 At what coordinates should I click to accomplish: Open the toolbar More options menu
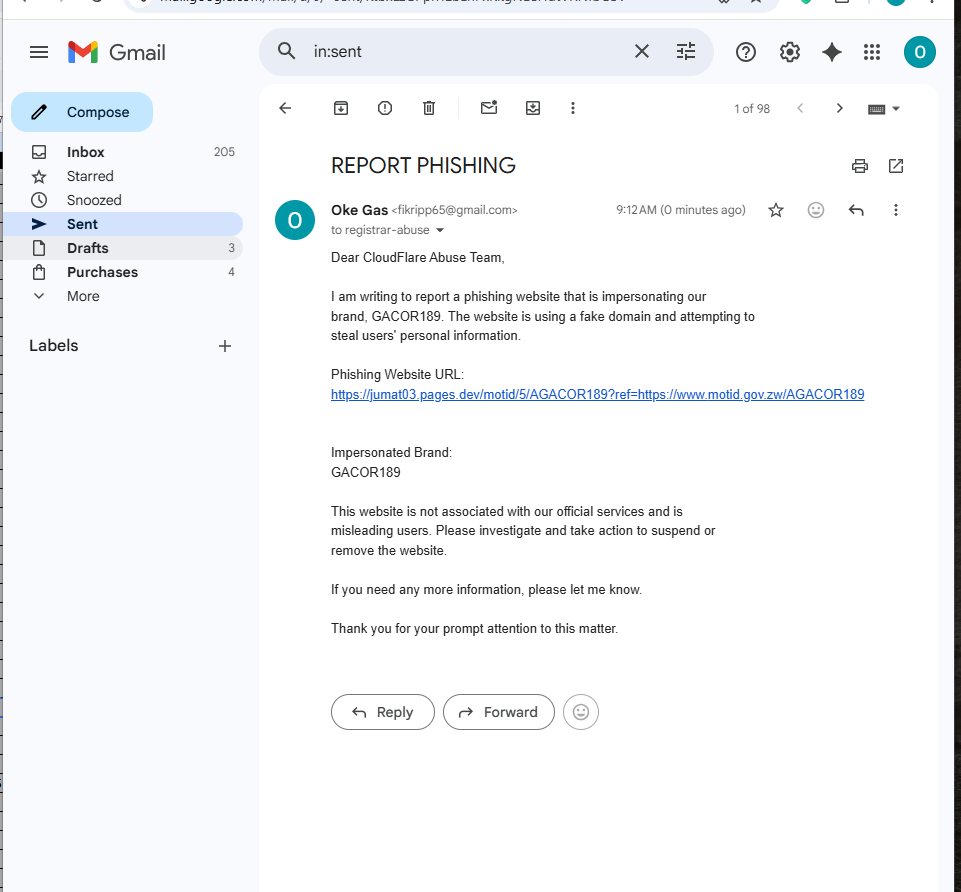tap(573, 109)
